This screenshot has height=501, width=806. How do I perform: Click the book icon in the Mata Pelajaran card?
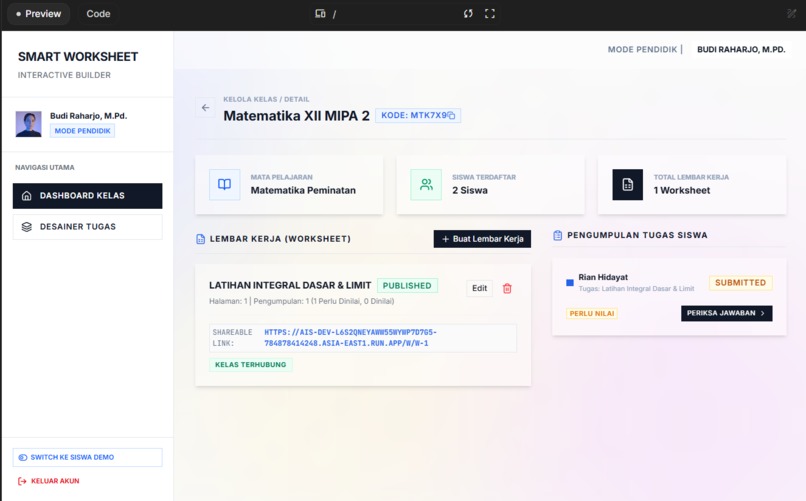225,184
